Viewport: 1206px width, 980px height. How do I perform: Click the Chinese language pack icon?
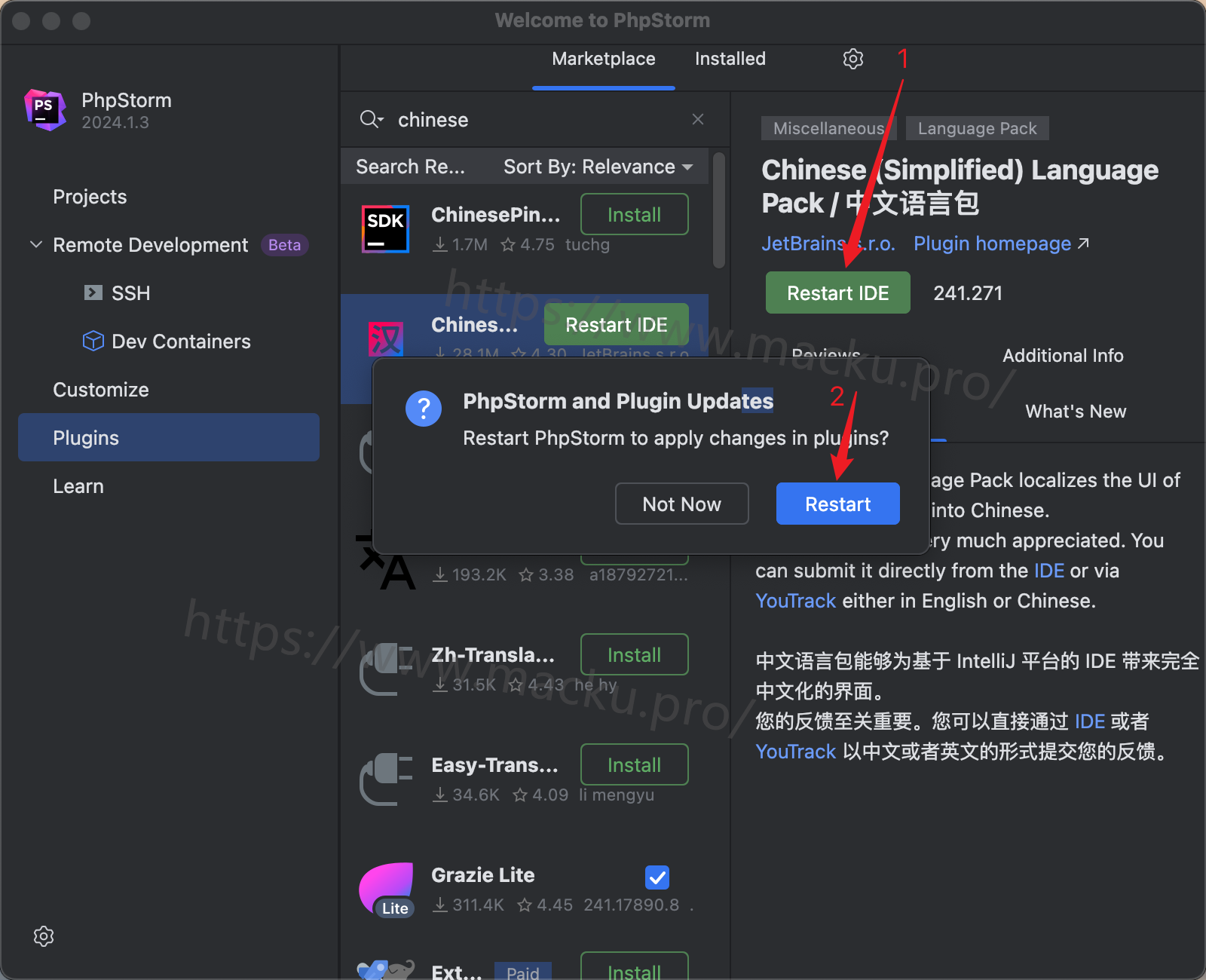click(x=385, y=338)
